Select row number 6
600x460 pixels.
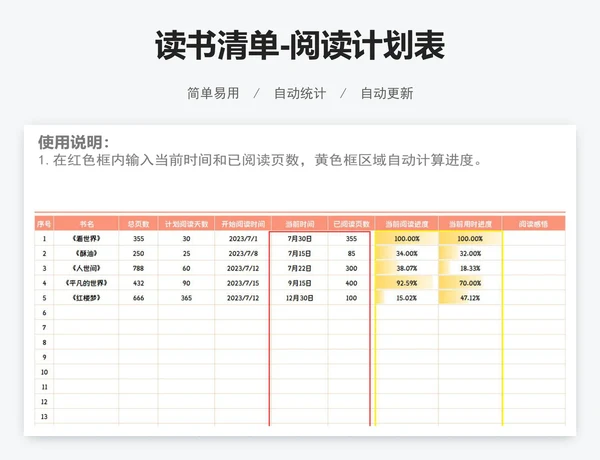[44, 313]
